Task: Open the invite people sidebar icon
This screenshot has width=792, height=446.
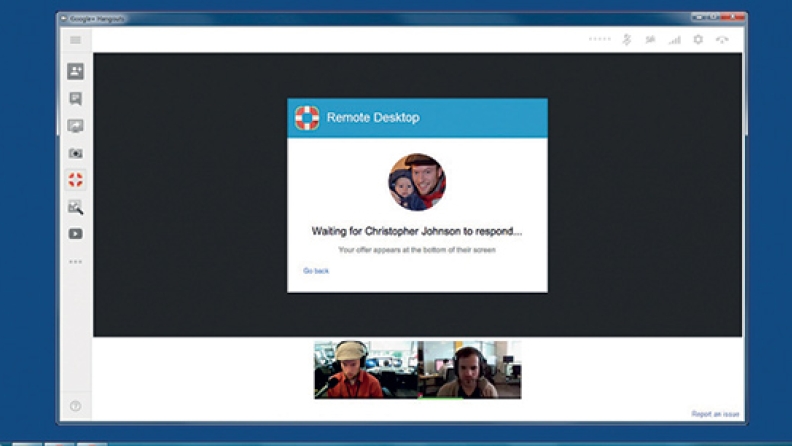Action: click(x=76, y=71)
